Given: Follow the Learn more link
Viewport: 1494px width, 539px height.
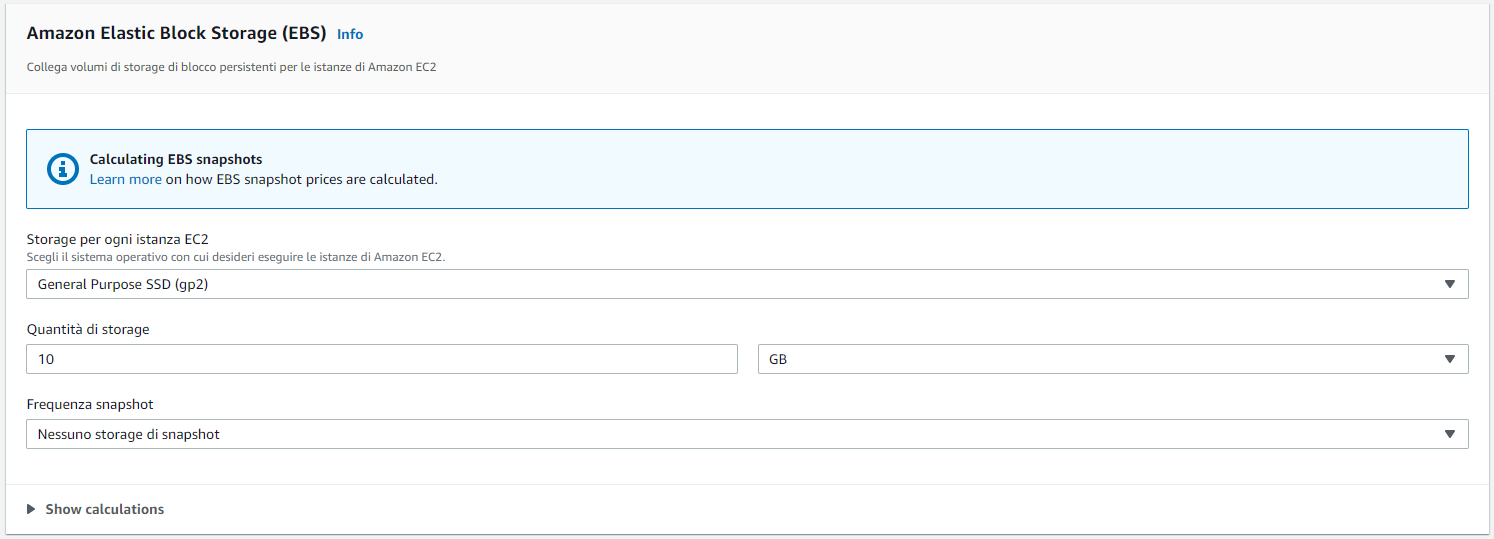Looking at the screenshot, I should (x=125, y=180).
